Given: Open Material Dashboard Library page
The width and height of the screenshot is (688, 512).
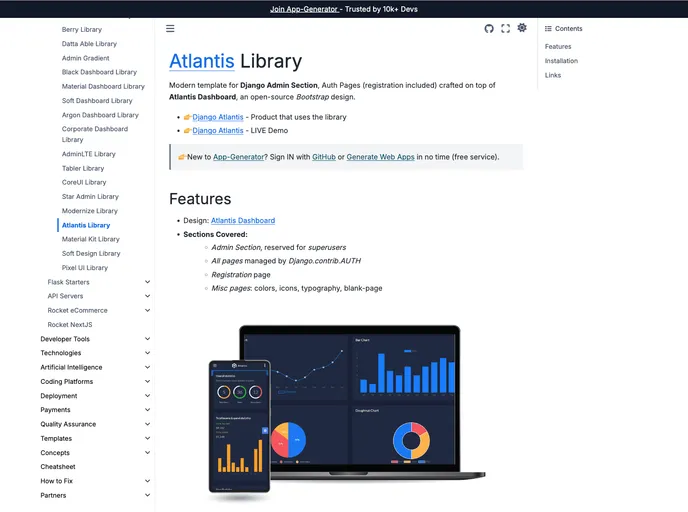Looking at the screenshot, I should pos(103,86).
